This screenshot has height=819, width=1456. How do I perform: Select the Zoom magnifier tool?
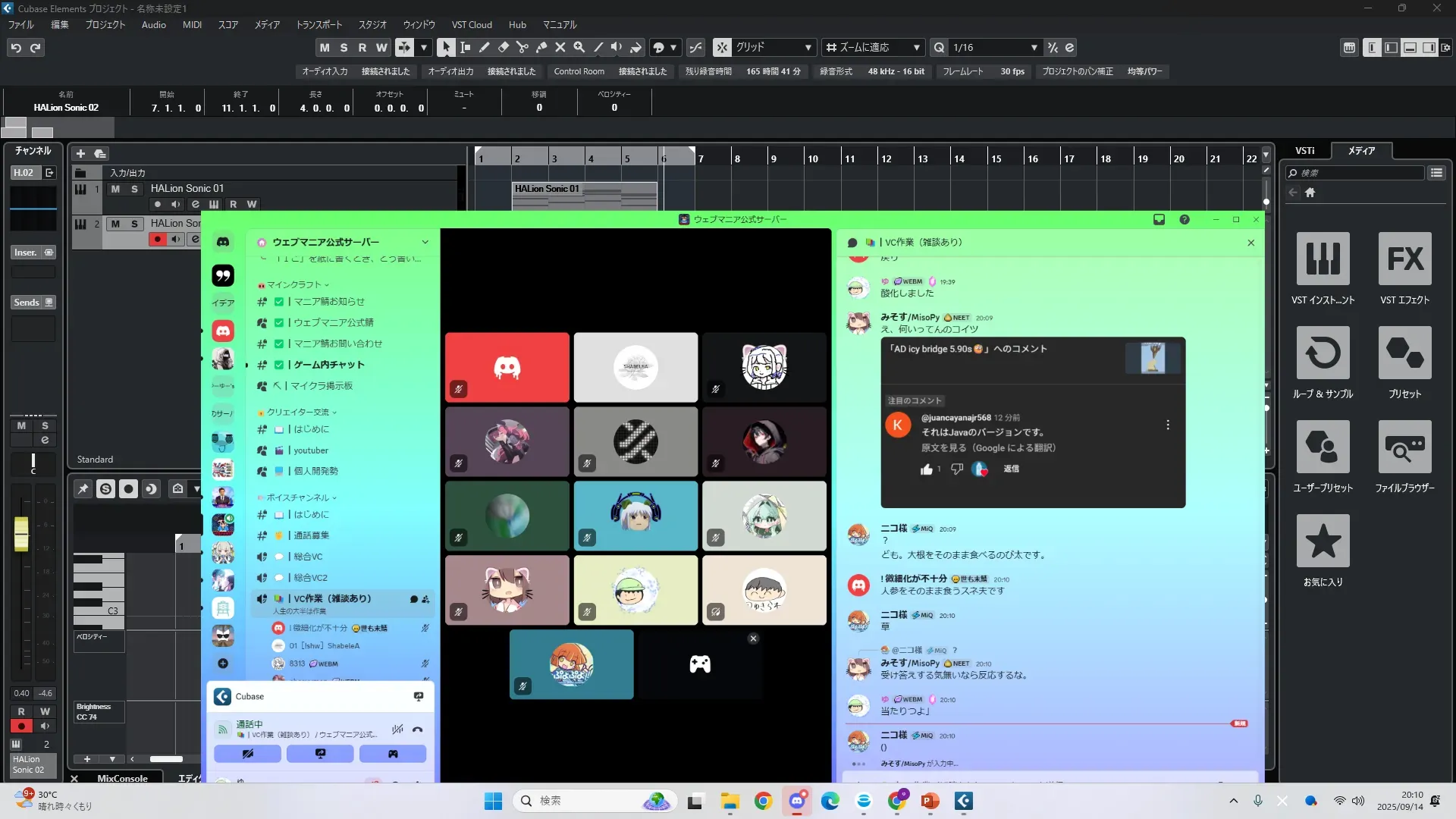tap(579, 47)
